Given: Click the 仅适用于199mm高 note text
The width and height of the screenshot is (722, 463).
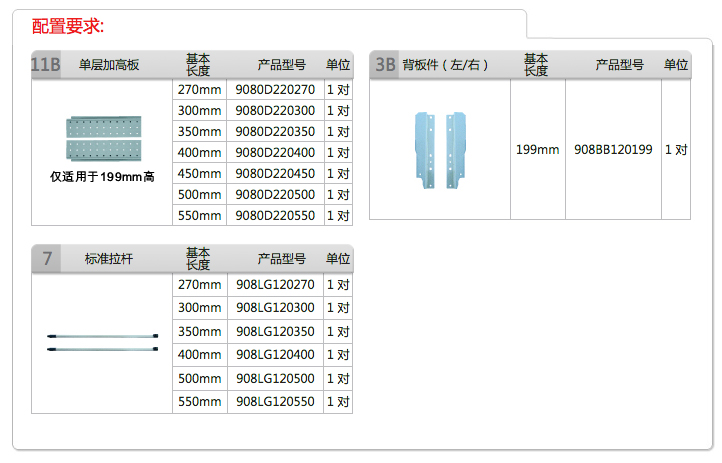Looking at the screenshot, I should pyautogui.click(x=102, y=177).
